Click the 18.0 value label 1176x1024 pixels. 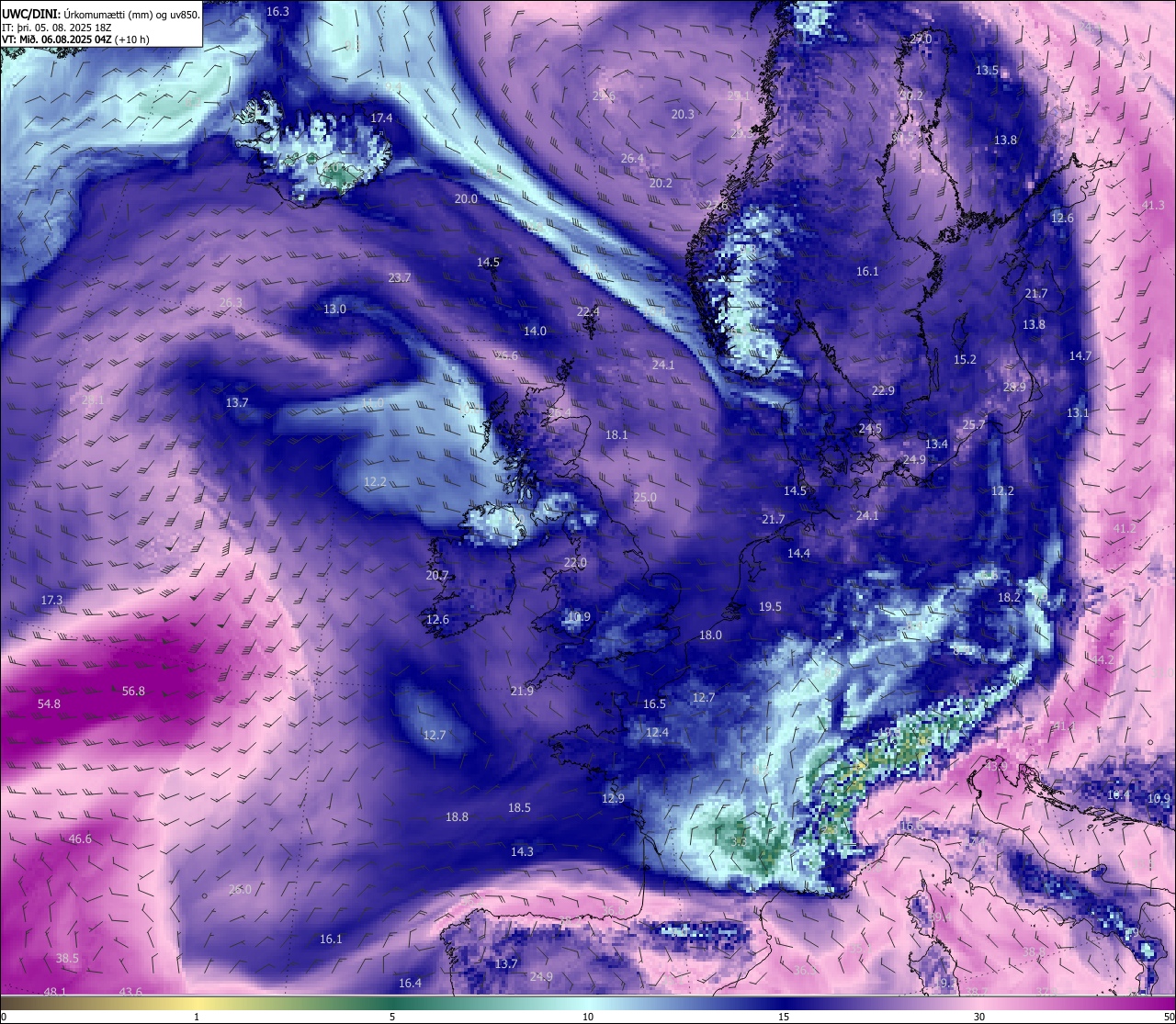point(710,636)
